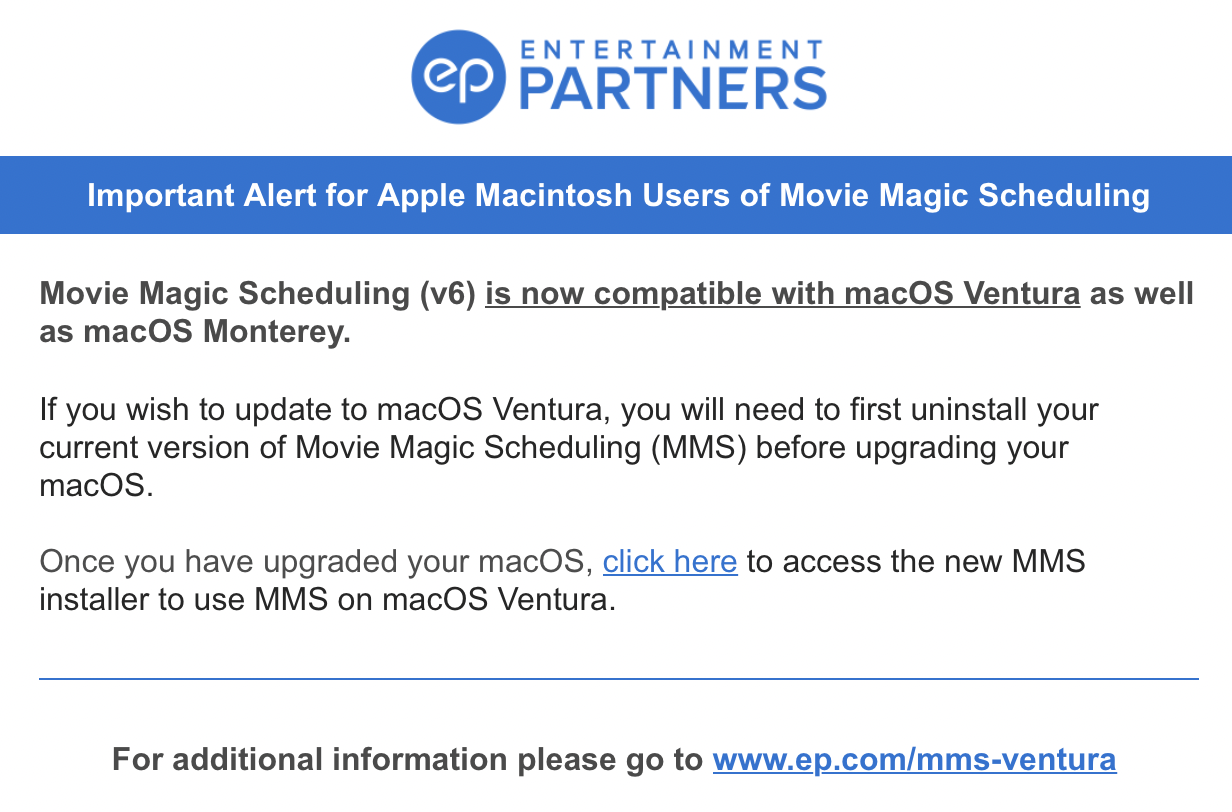Click the circular "ep" logo icon

(458, 77)
